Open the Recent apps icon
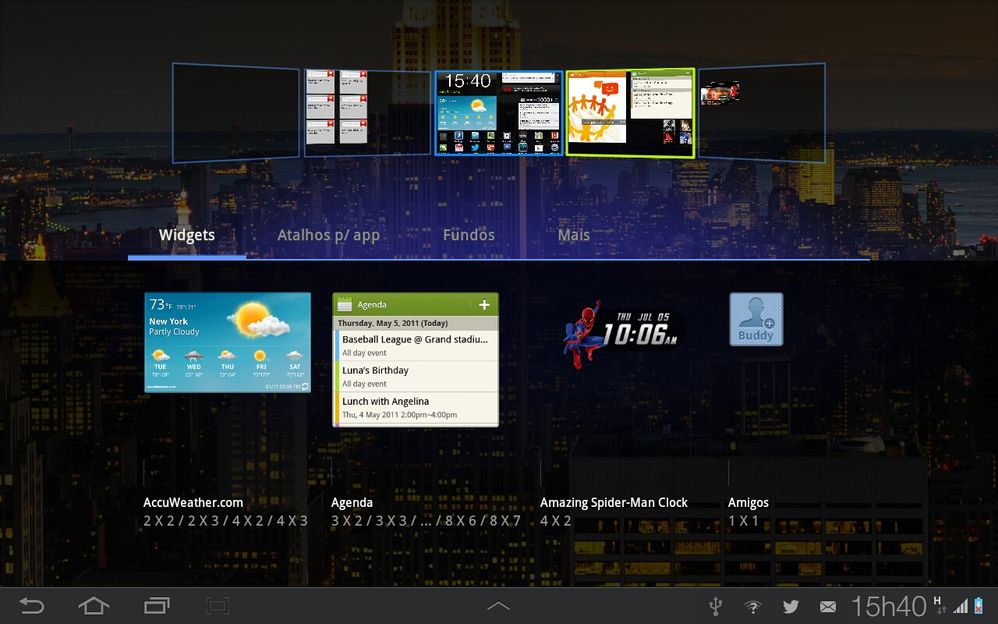This screenshot has width=998, height=624. tap(157, 606)
